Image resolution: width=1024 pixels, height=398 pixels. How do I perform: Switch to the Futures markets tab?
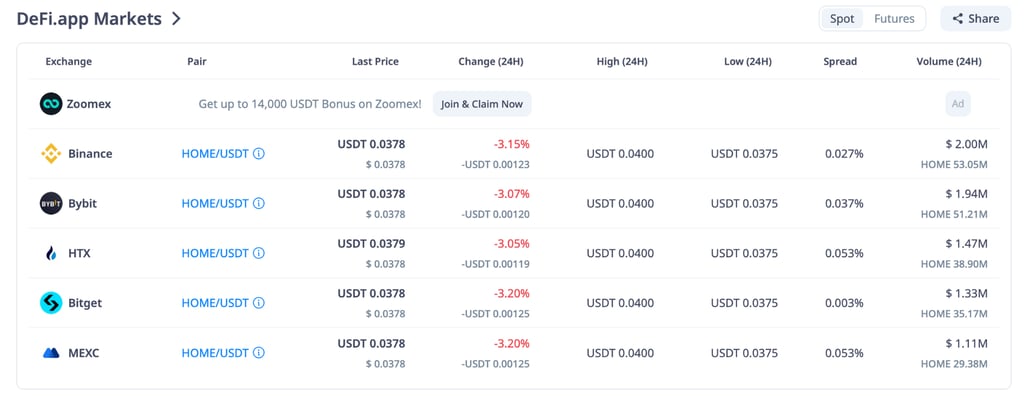894,18
